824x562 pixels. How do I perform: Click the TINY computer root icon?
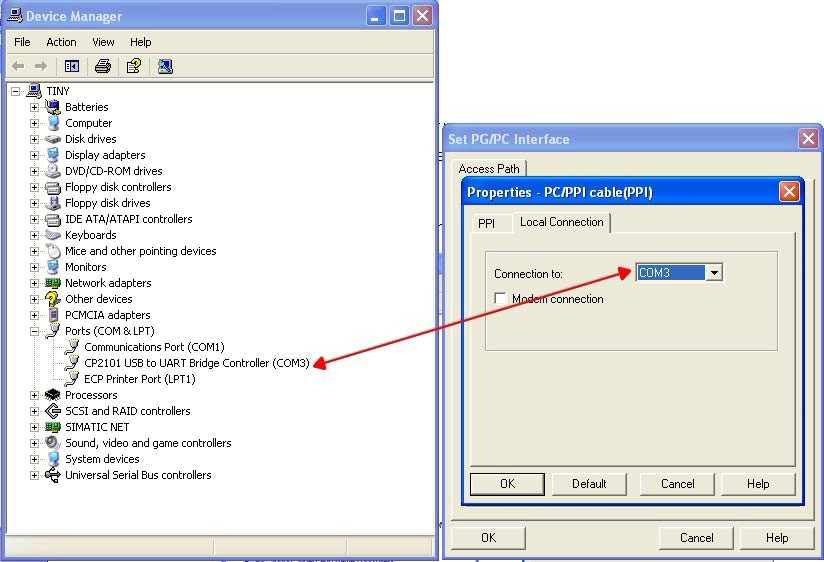pos(34,91)
